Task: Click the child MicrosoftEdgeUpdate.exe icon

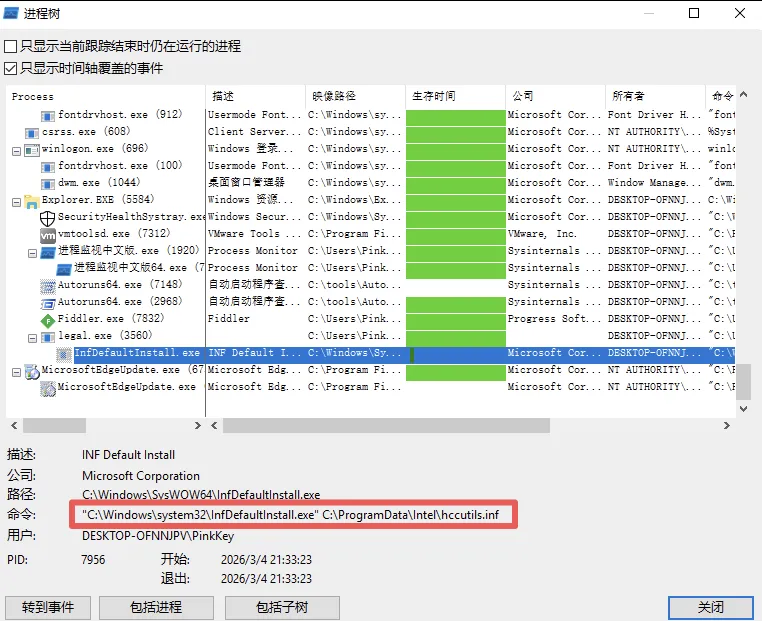Action: pyautogui.click(x=48, y=388)
